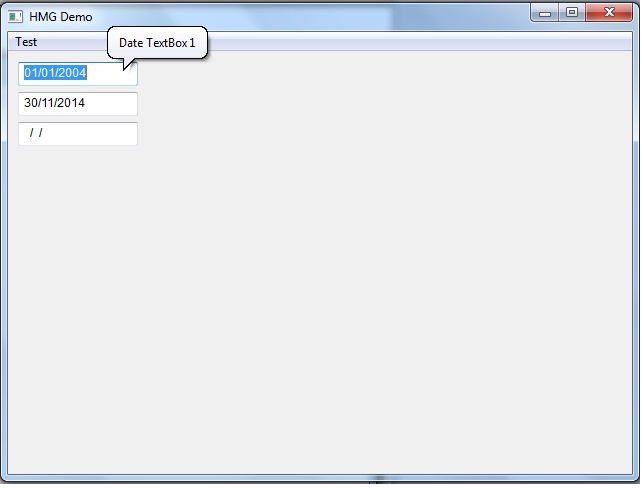Click month 11 in the second date field
Image resolution: width=642 pixels, height=488 pixels.
(47, 104)
